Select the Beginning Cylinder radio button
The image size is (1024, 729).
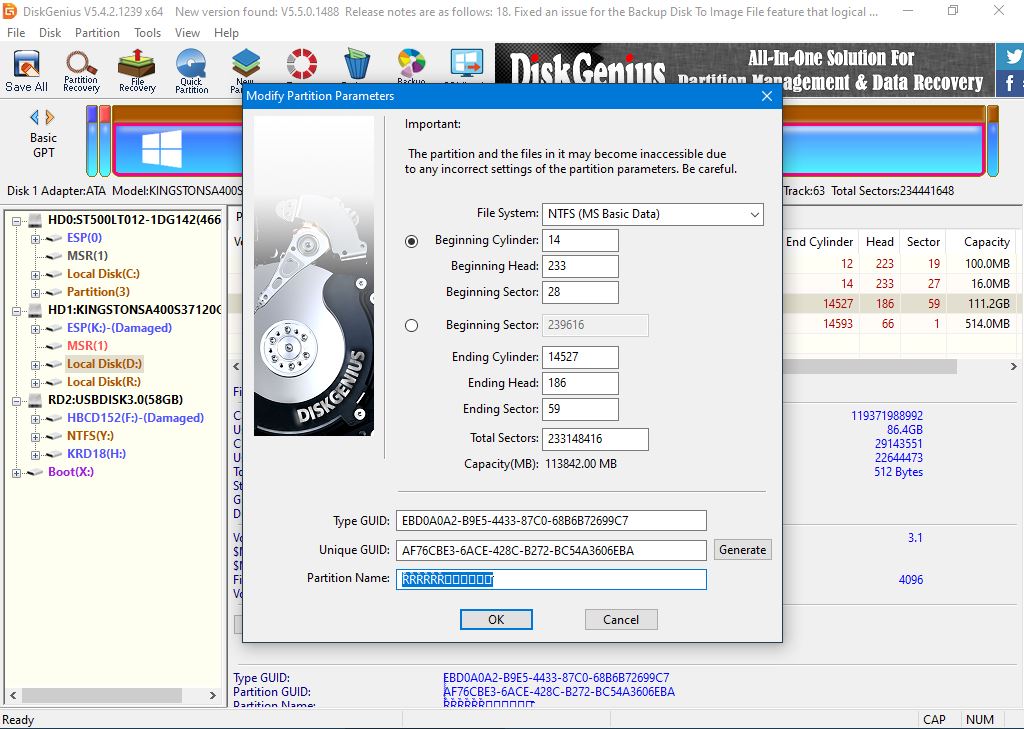point(412,241)
